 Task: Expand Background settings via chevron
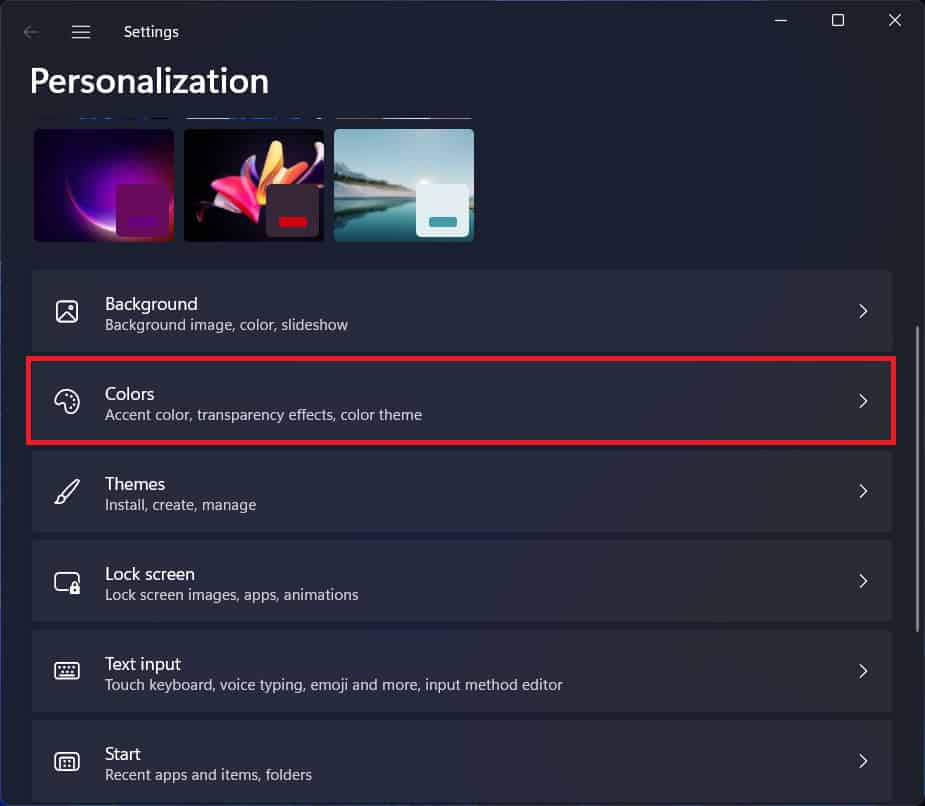click(x=863, y=311)
